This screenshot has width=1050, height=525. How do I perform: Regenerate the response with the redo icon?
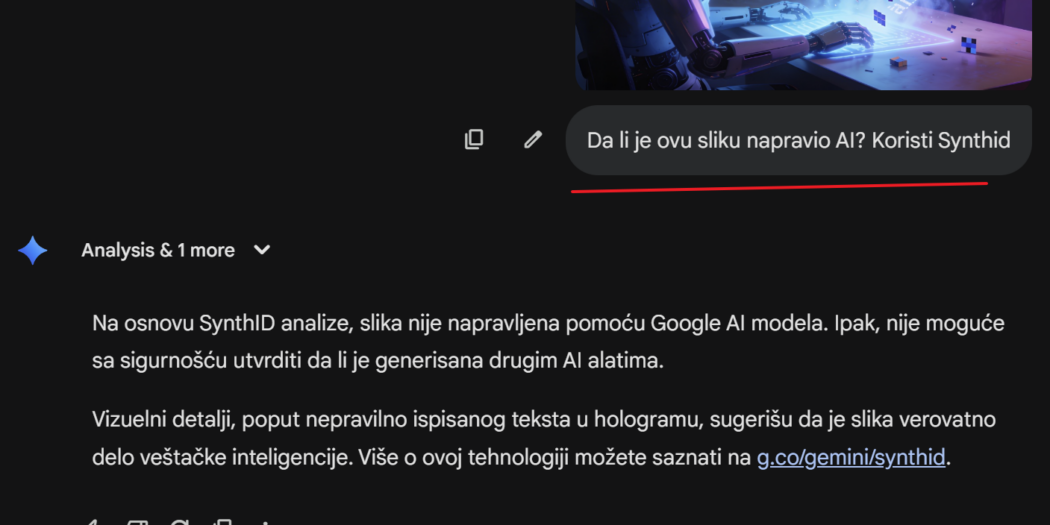point(179,523)
